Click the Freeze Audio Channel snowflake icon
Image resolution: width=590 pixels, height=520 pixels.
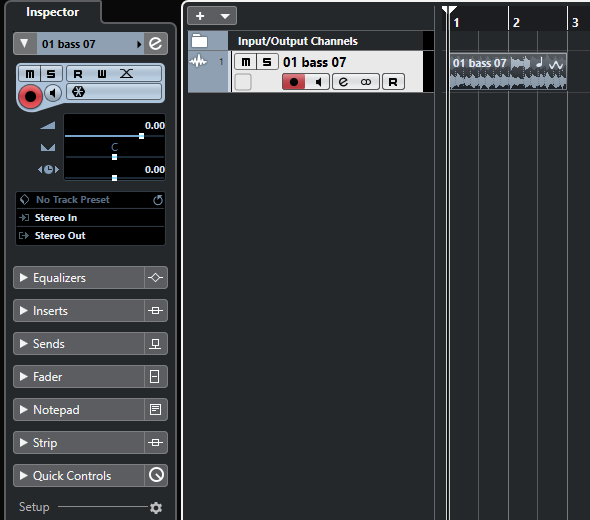[78, 91]
